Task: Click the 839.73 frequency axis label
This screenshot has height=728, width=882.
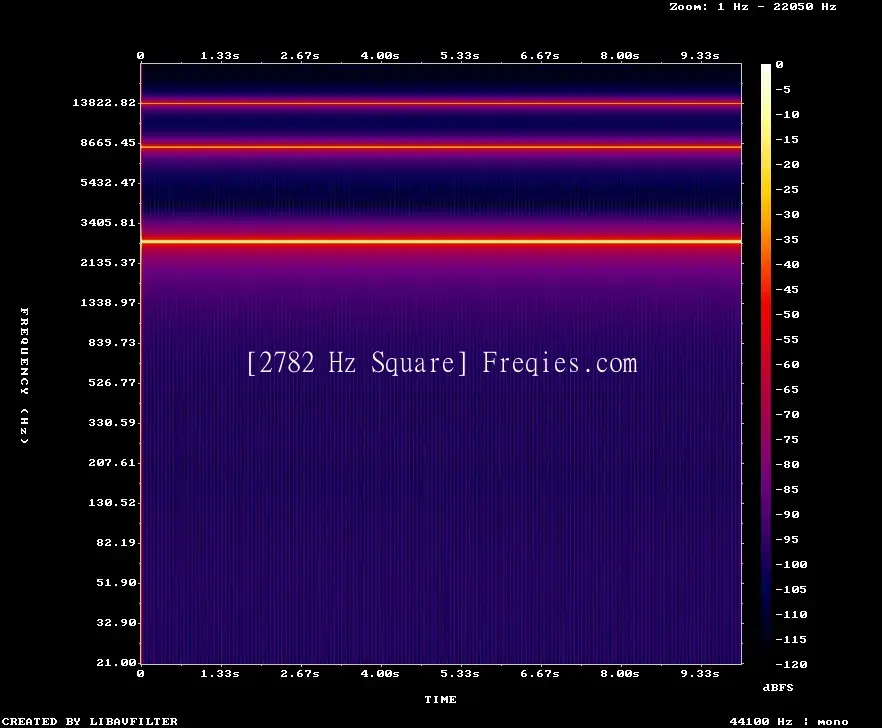Action: point(112,342)
